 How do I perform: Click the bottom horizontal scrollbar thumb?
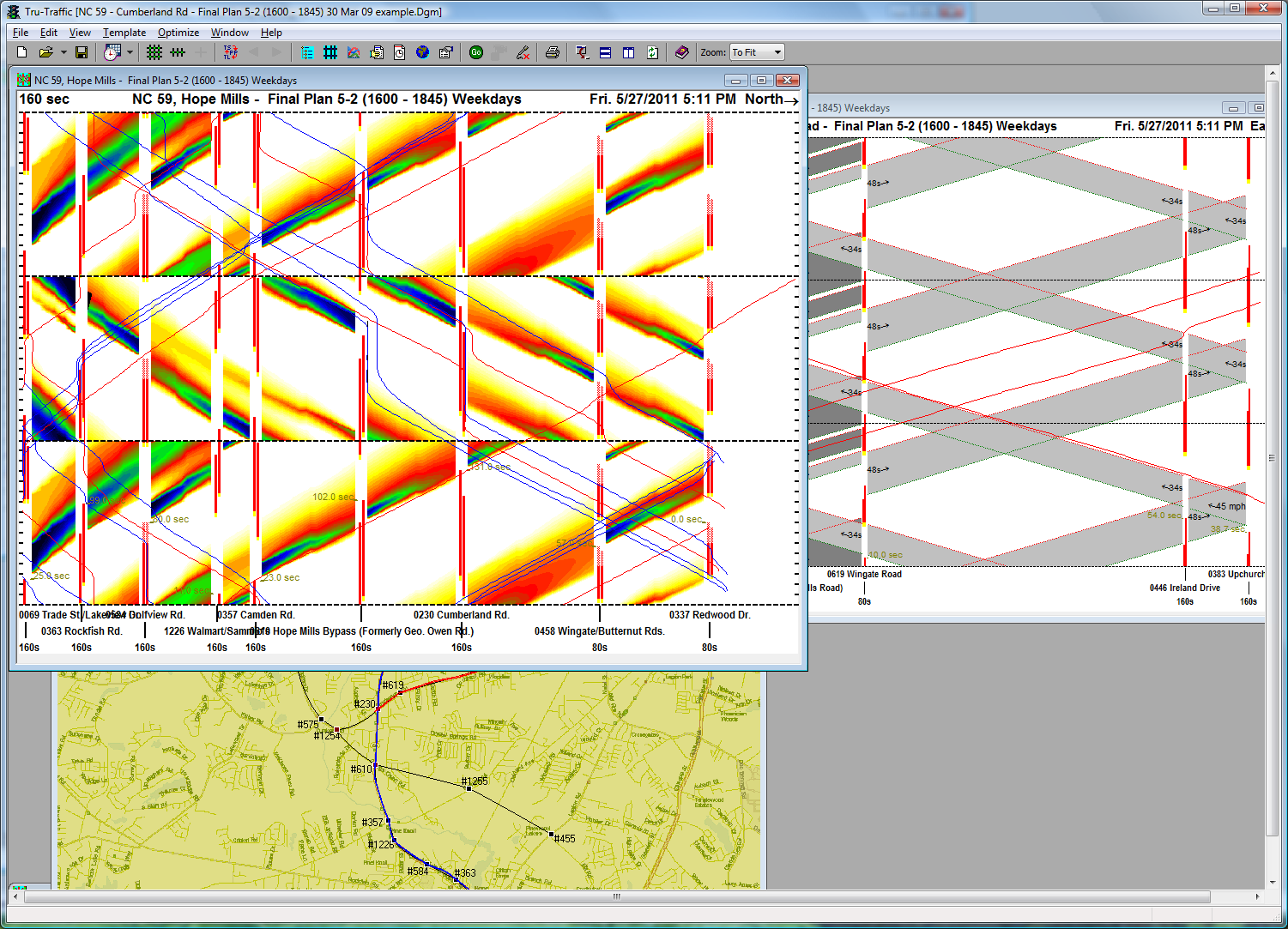pyautogui.click(x=614, y=896)
